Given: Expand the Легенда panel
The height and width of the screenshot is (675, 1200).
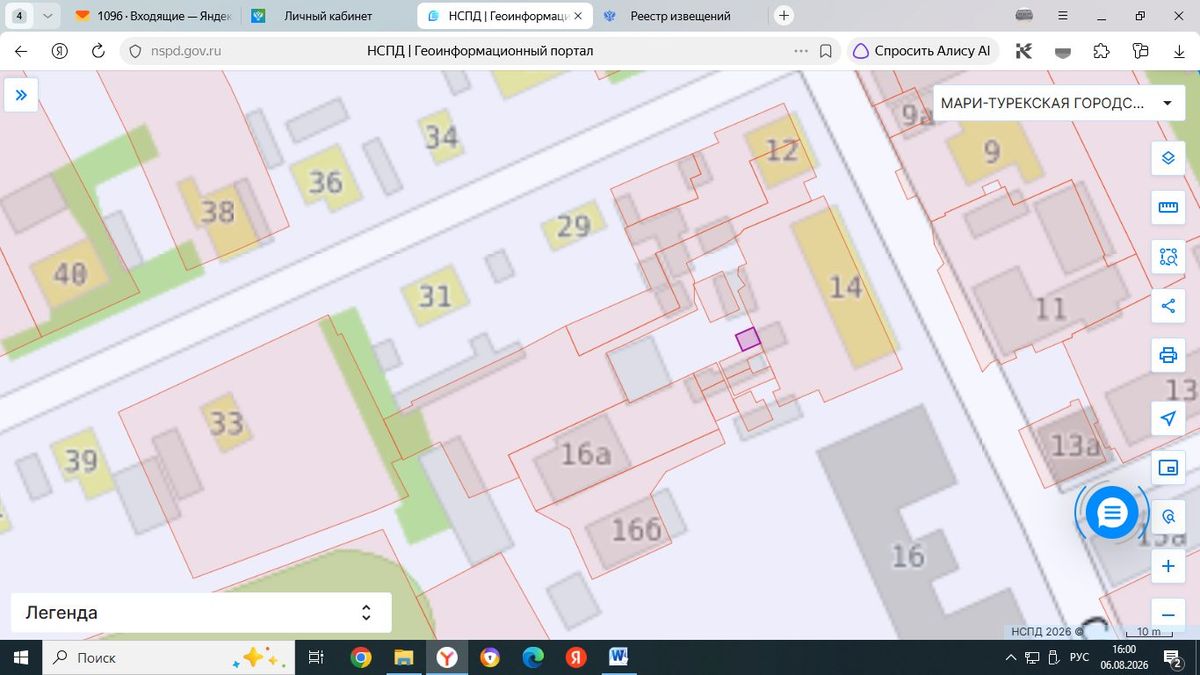Looking at the screenshot, I should pos(201,613).
